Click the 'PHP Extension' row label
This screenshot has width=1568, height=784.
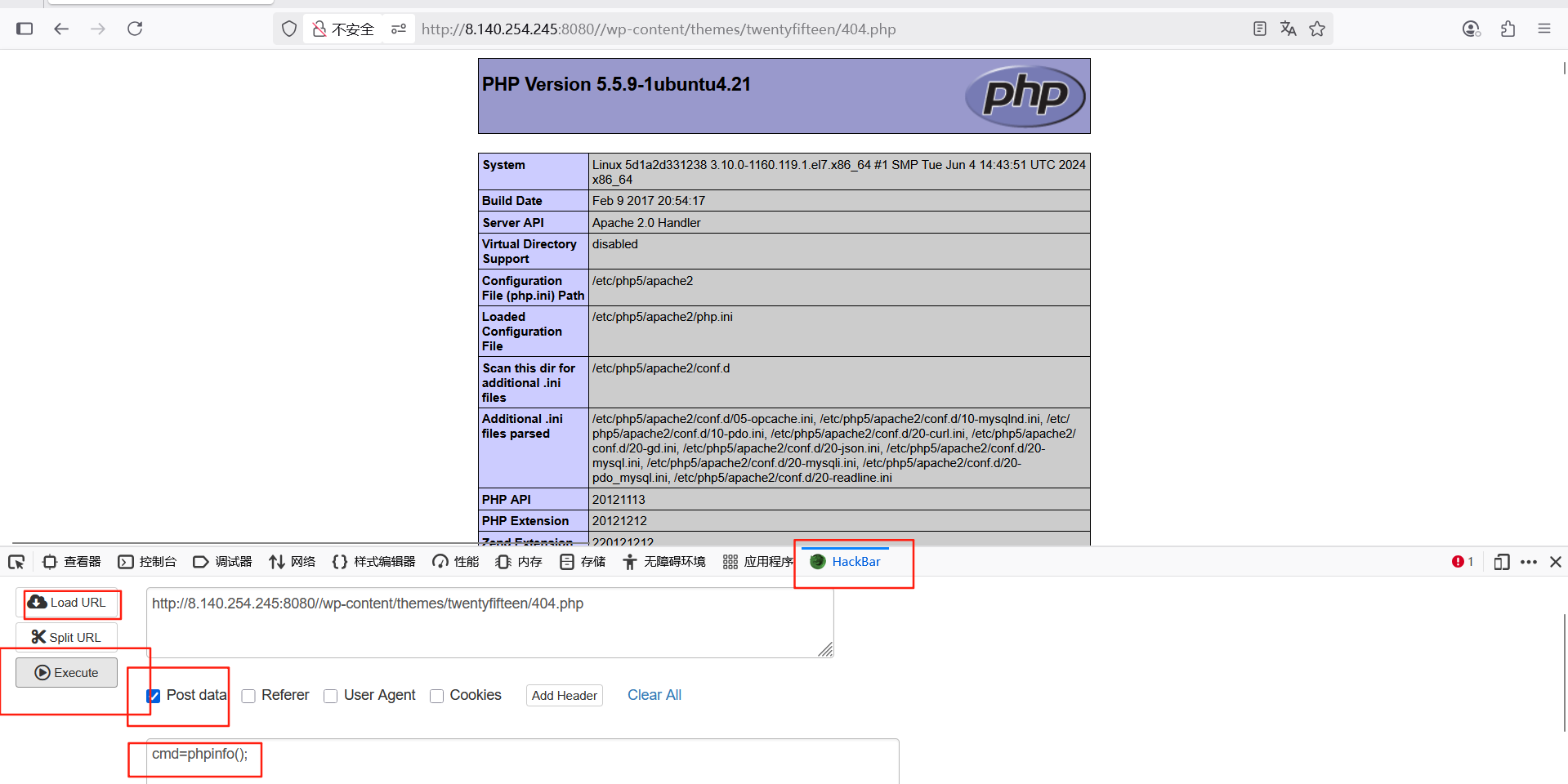pos(525,521)
